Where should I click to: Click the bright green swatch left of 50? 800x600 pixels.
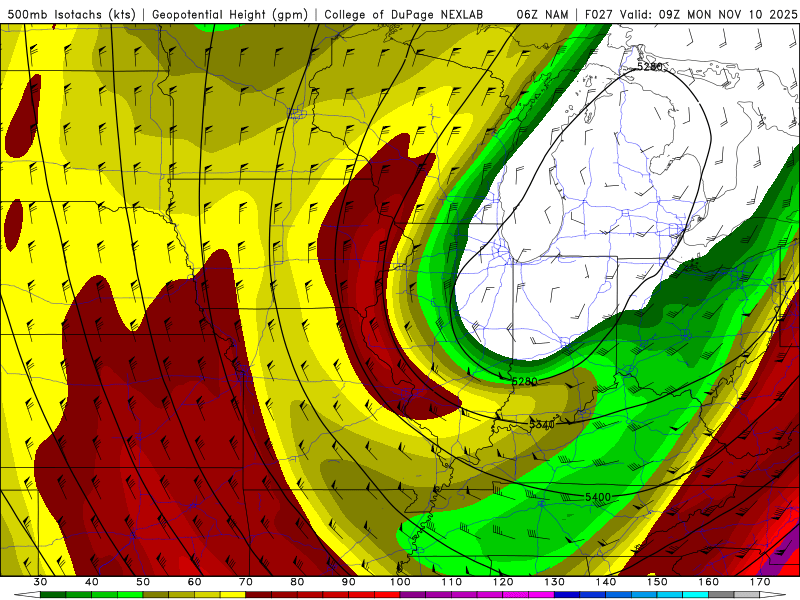tap(130, 595)
